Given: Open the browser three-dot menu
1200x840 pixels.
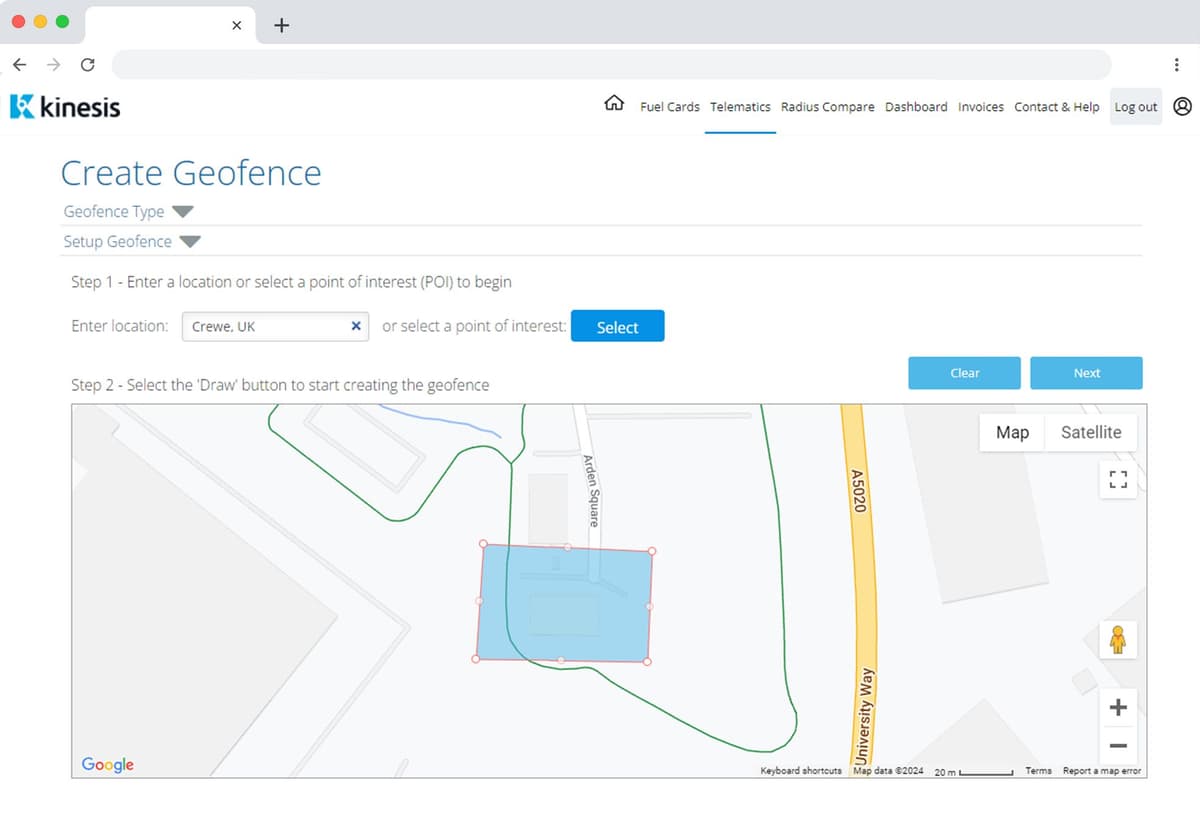Looking at the screenshot, I should [x=1177, y=63].
